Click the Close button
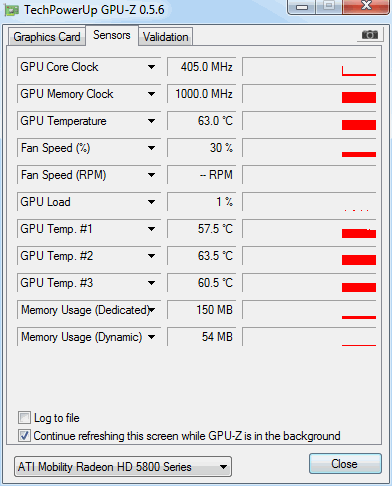 [x=345, y=464]
